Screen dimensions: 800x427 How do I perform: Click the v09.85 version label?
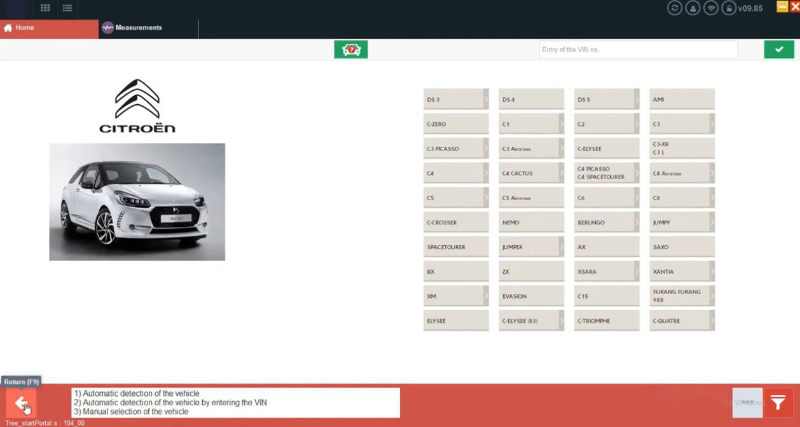click(750, 8)
